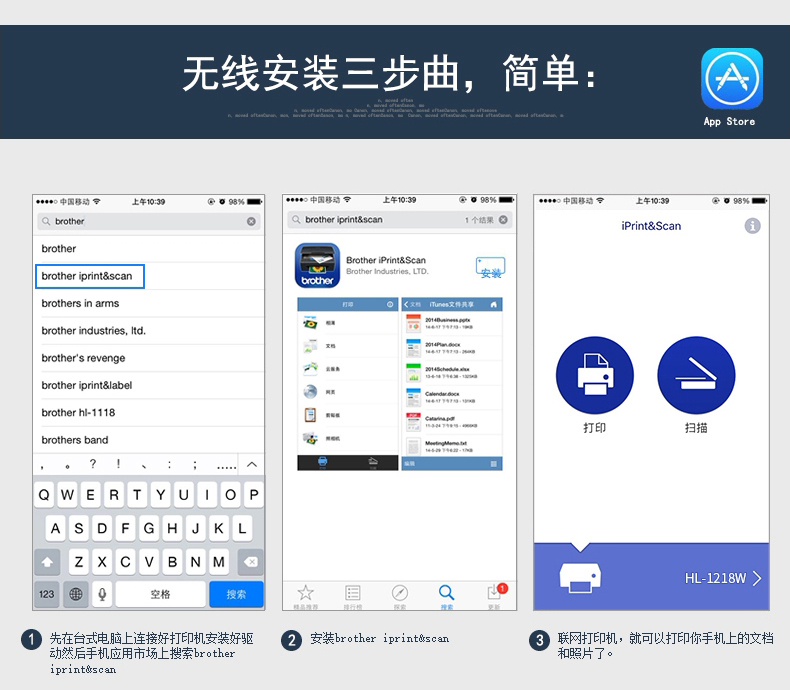Screen dimensions: 790x690
Task: View left app preview screenshot
Action: coord(348,384)
